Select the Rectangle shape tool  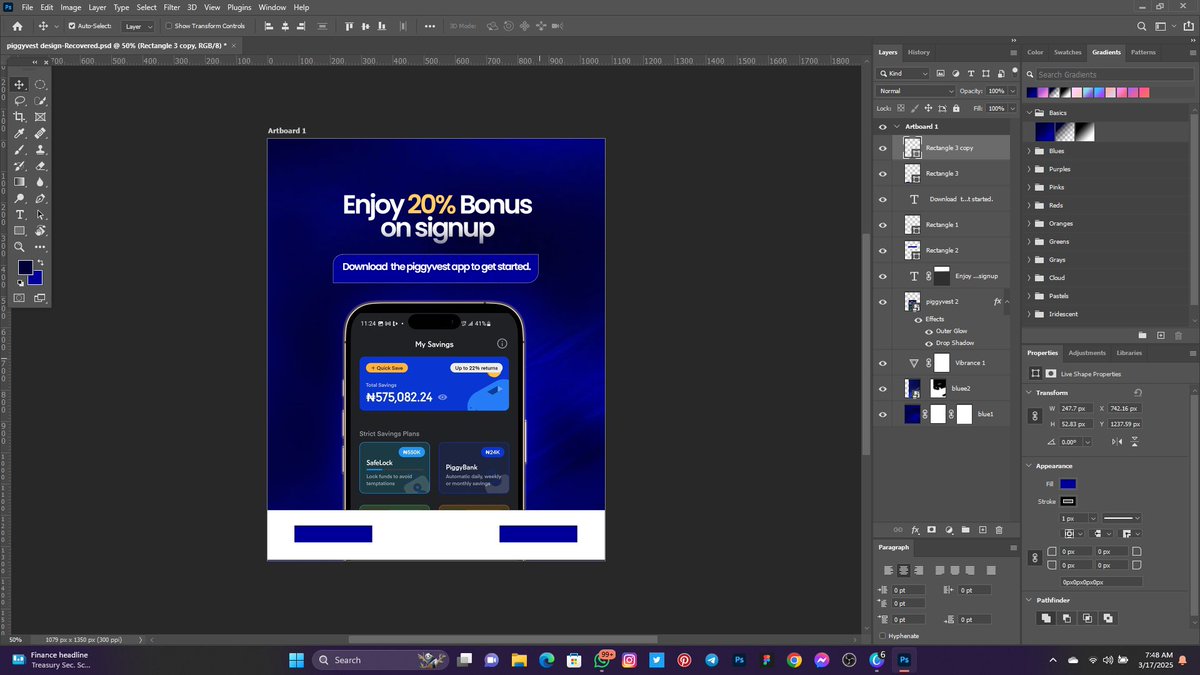(20, 231)
